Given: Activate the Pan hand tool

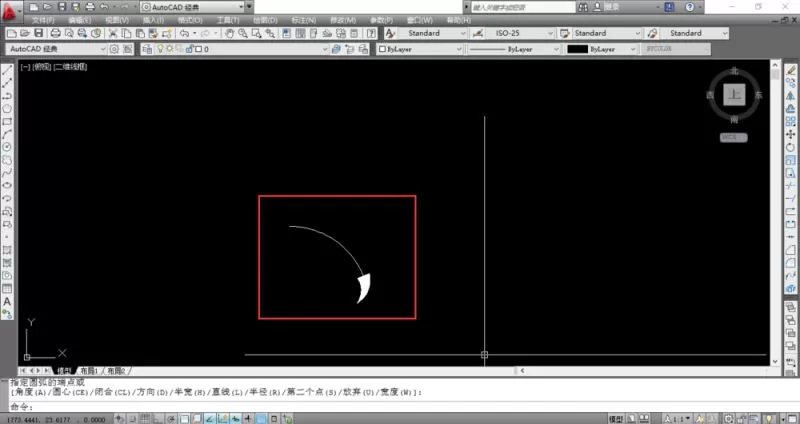Looking at the screenshot, I should pyautogui.click(x=230, y=33).
